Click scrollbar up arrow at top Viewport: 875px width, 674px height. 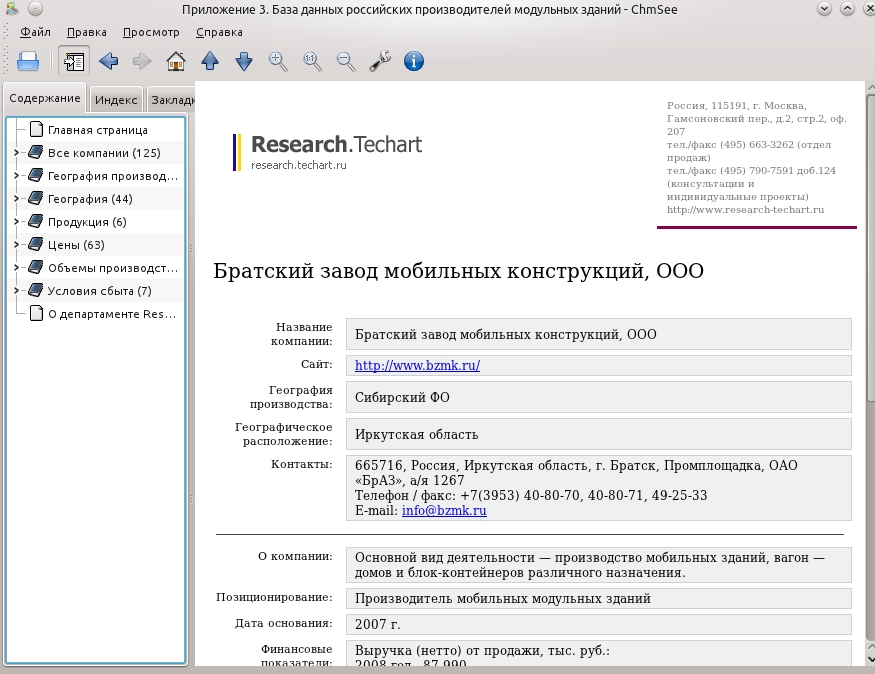tap(871, 88)
